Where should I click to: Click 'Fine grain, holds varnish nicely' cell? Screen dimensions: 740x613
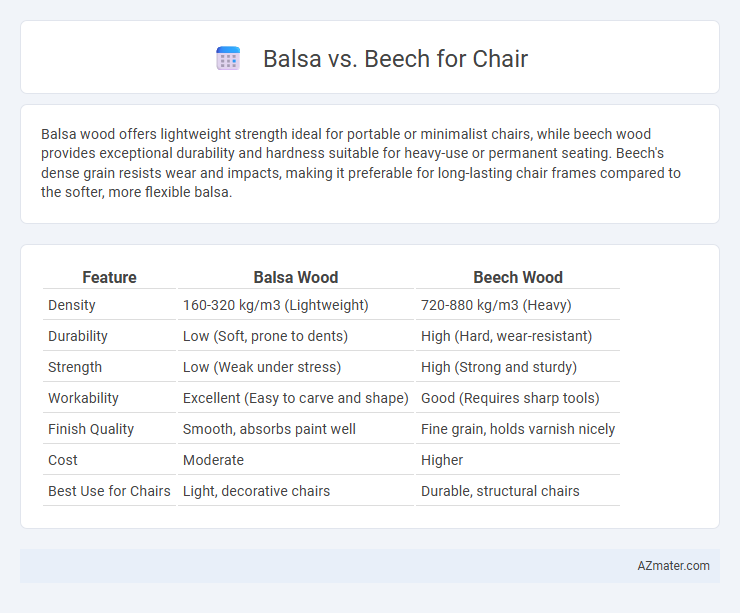tap(518, 429)
